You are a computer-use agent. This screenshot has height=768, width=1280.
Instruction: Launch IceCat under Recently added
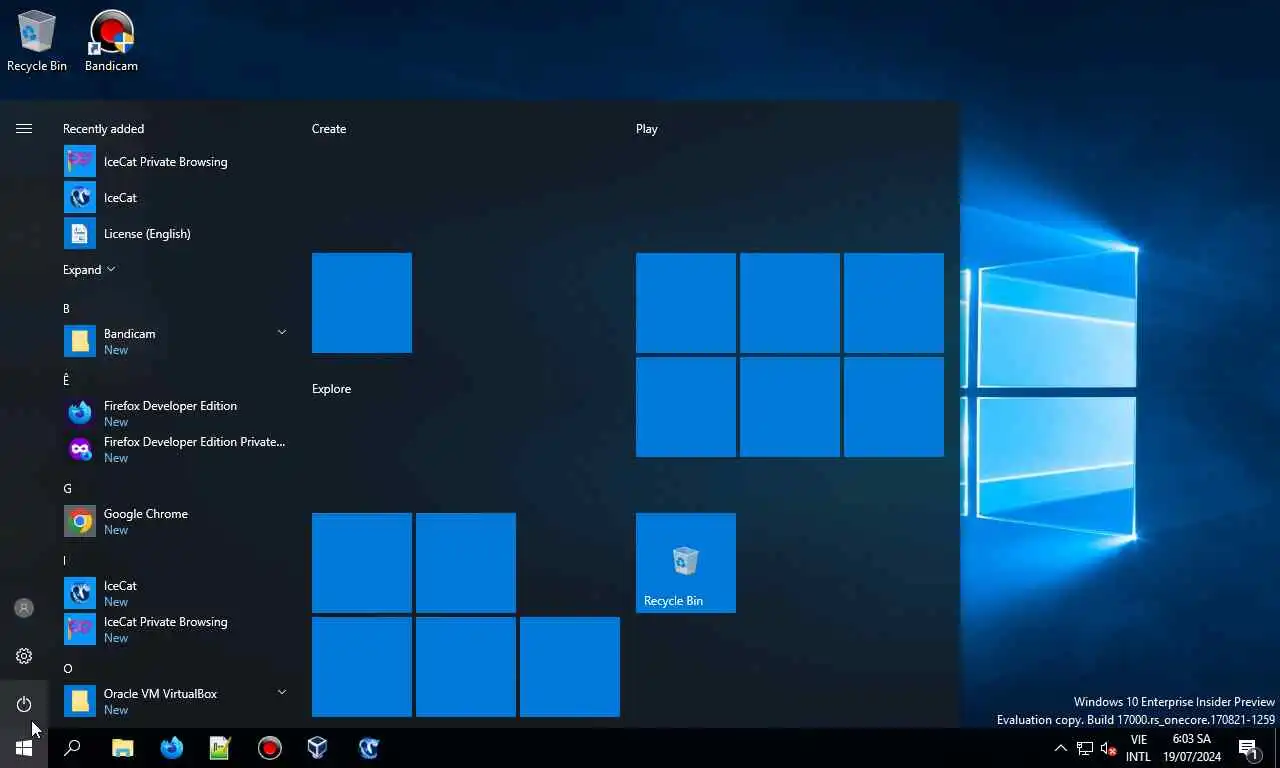(176, 197)
